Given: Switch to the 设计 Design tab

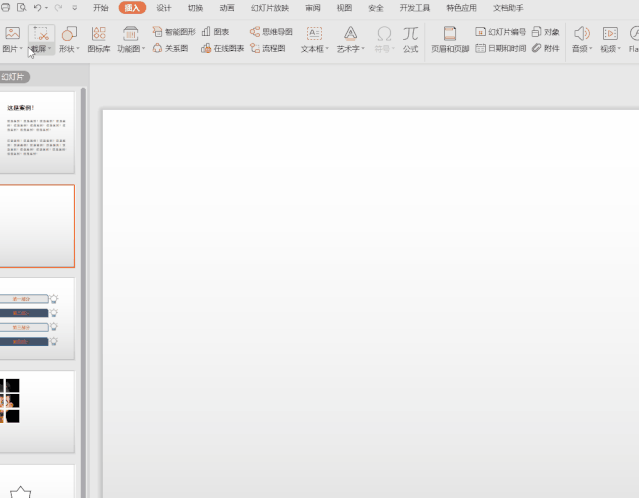Looking at the screenshot, I should pos(163,8).
